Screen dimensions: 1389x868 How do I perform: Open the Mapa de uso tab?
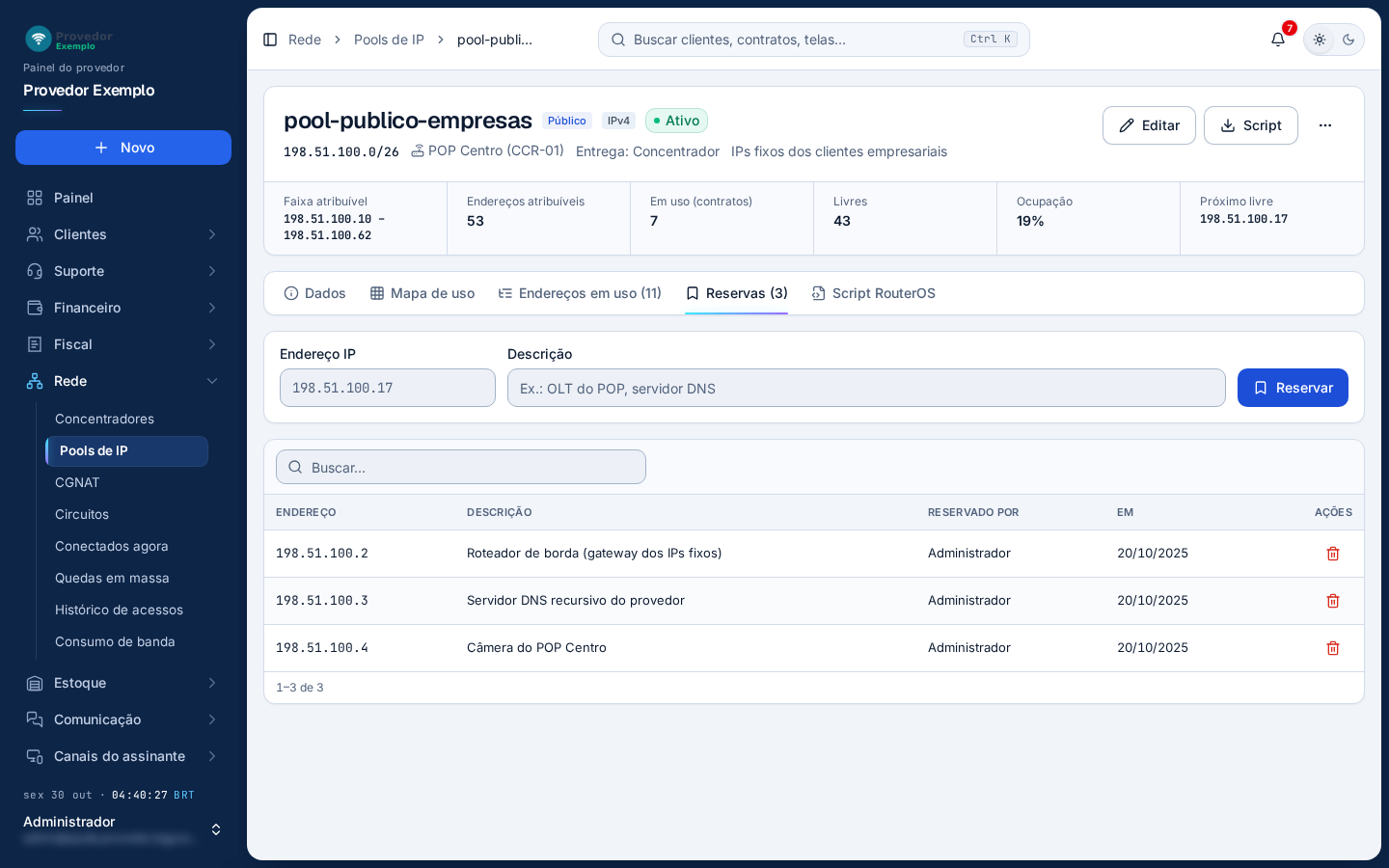[422, 293]
